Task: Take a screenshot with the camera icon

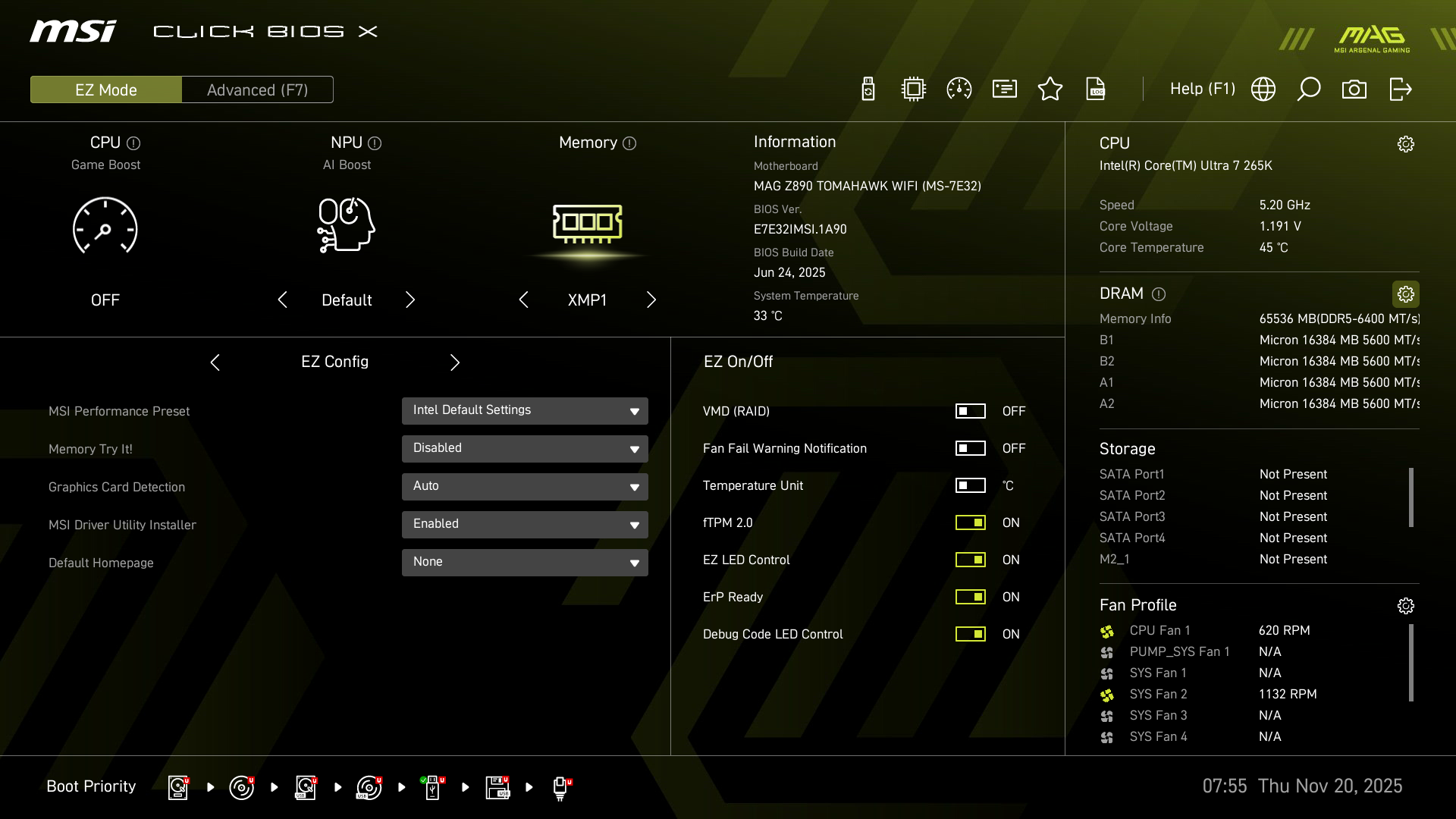Action: click(x=1354, y=89)
